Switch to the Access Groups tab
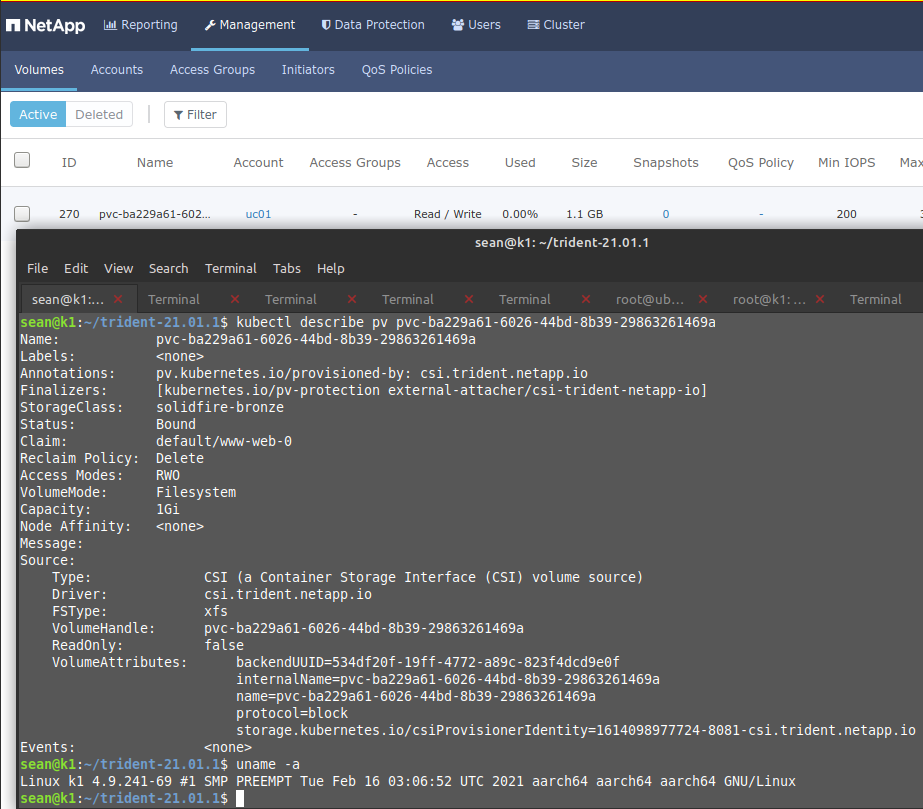Screen dimensions: 923x809 tap(213, 69)
